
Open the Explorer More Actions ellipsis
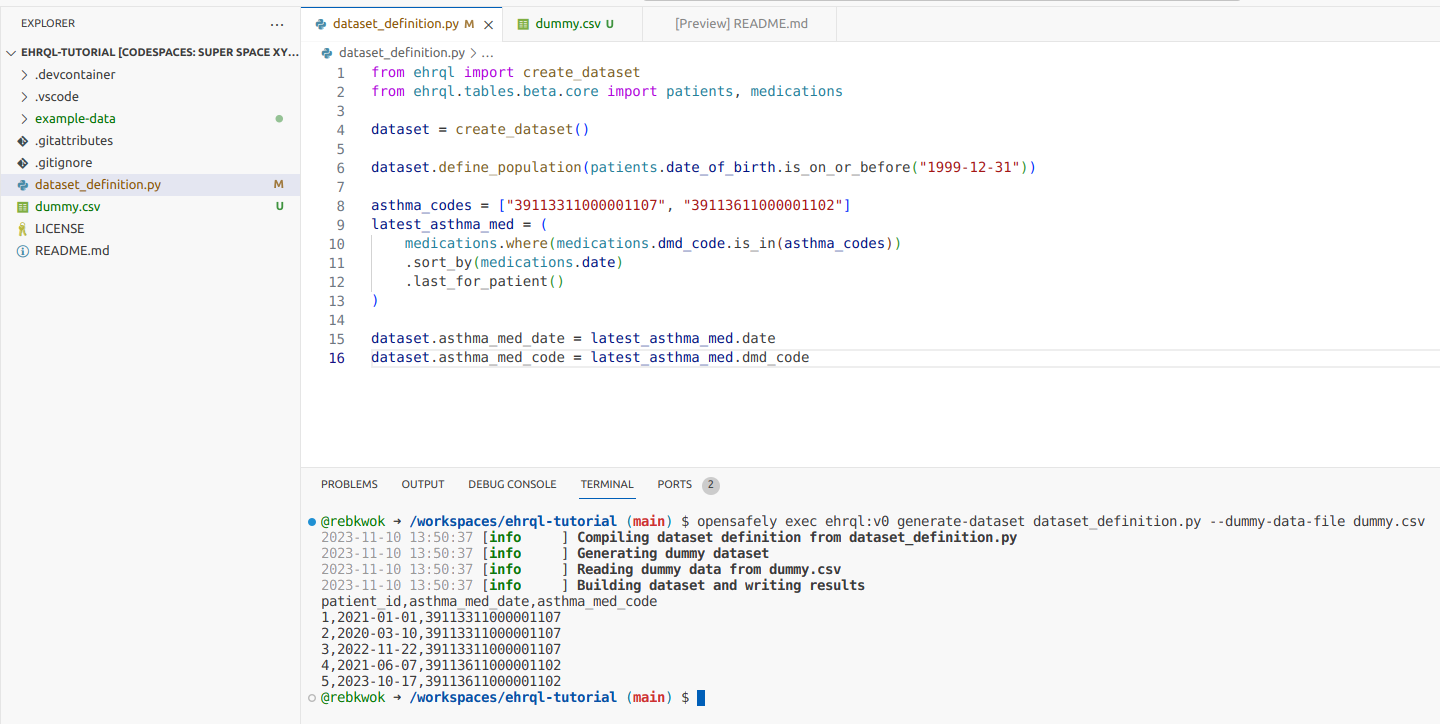tap(277, 23)
